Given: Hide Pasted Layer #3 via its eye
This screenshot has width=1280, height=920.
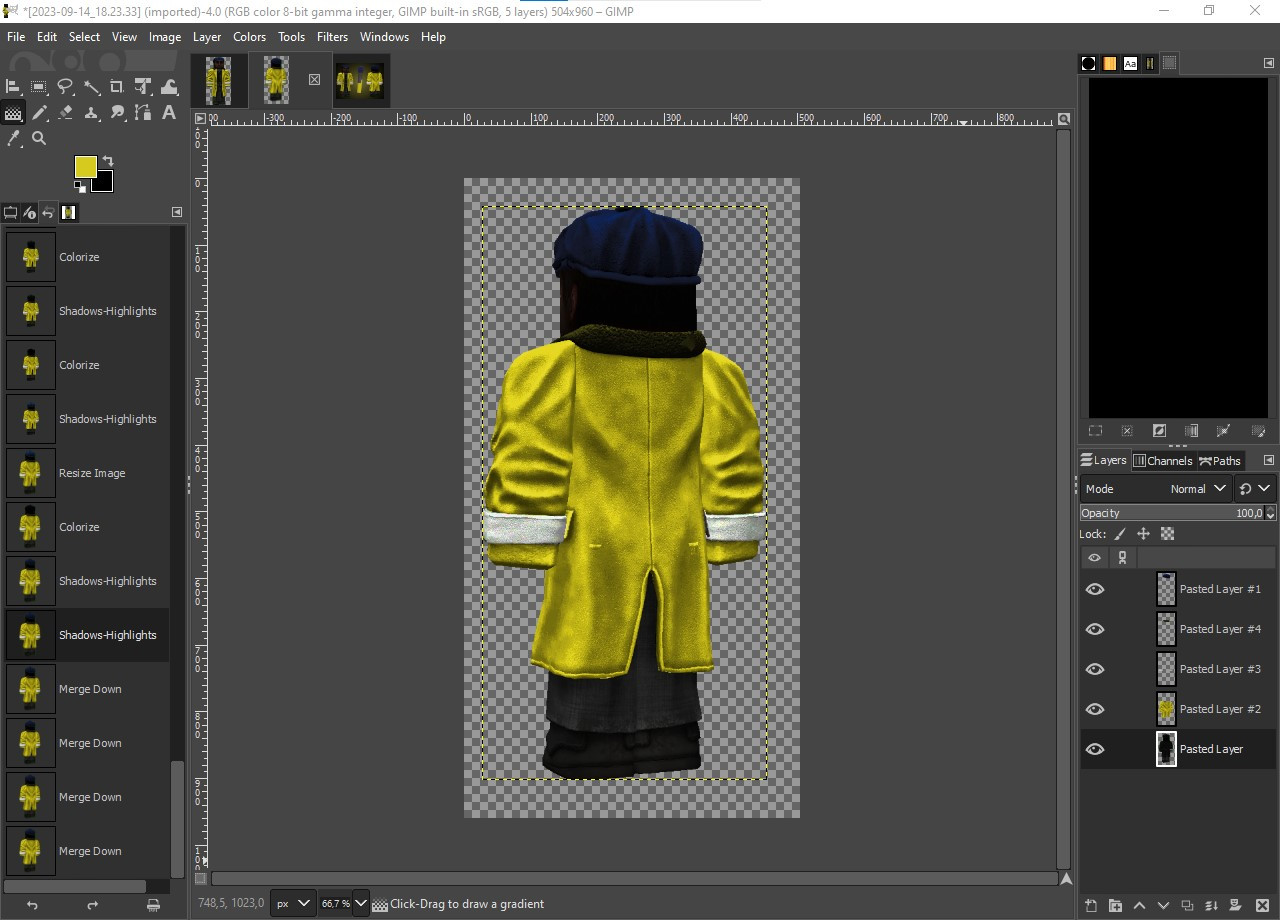Looking at the screenshot, I should pyautogui.click(x=1095, y=669).
